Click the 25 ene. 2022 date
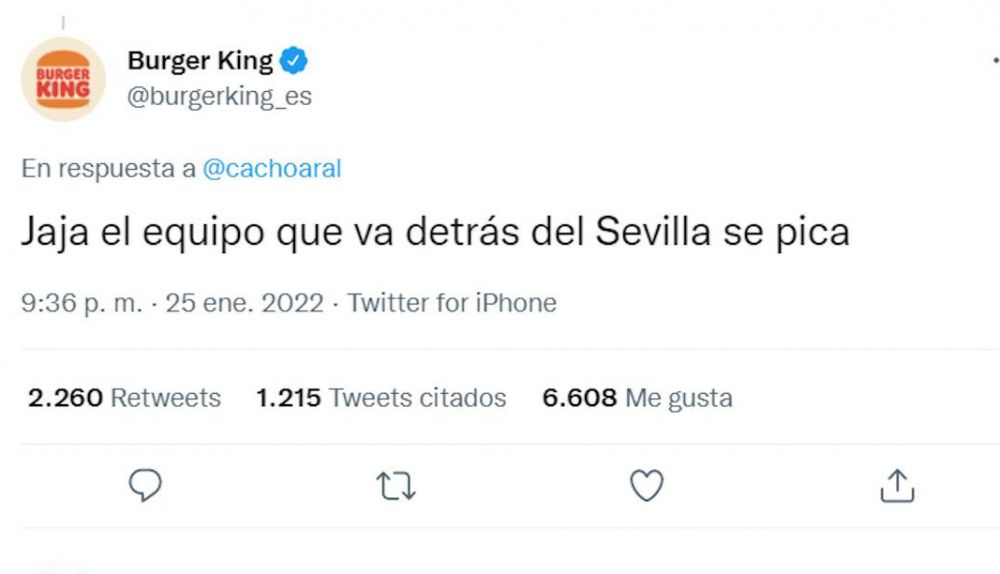Viewport: 1000px width, 574px height. coord(245,303)
